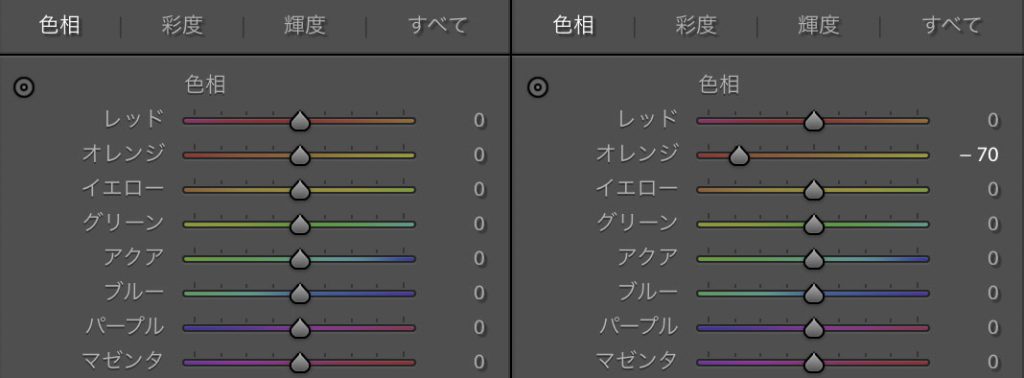Select the 輝度 tab in right panel
The height and width of the screenshot is (378, 1024).
point(818,25)
